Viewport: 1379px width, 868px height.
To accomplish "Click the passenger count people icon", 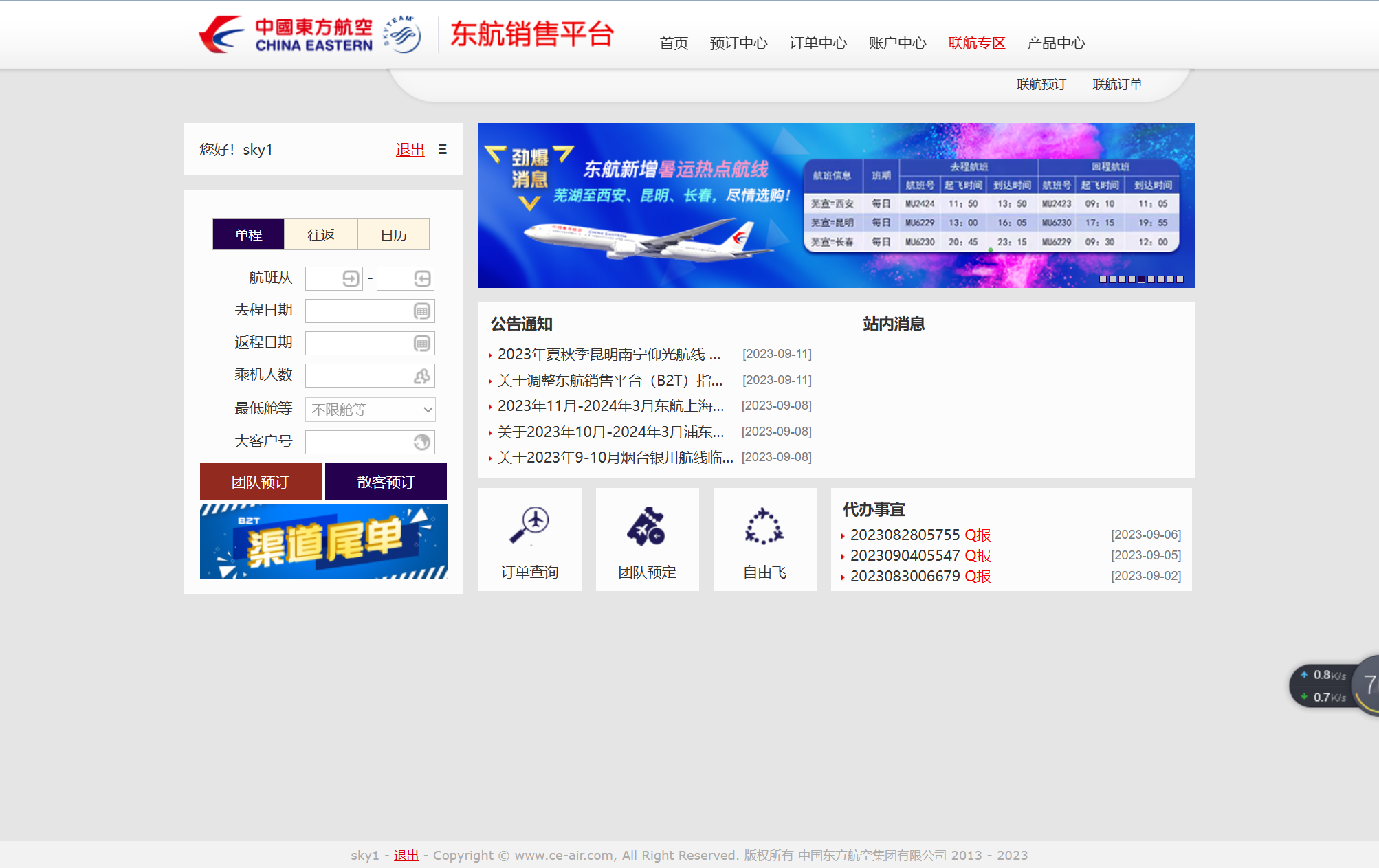I will tap(422, 376).
